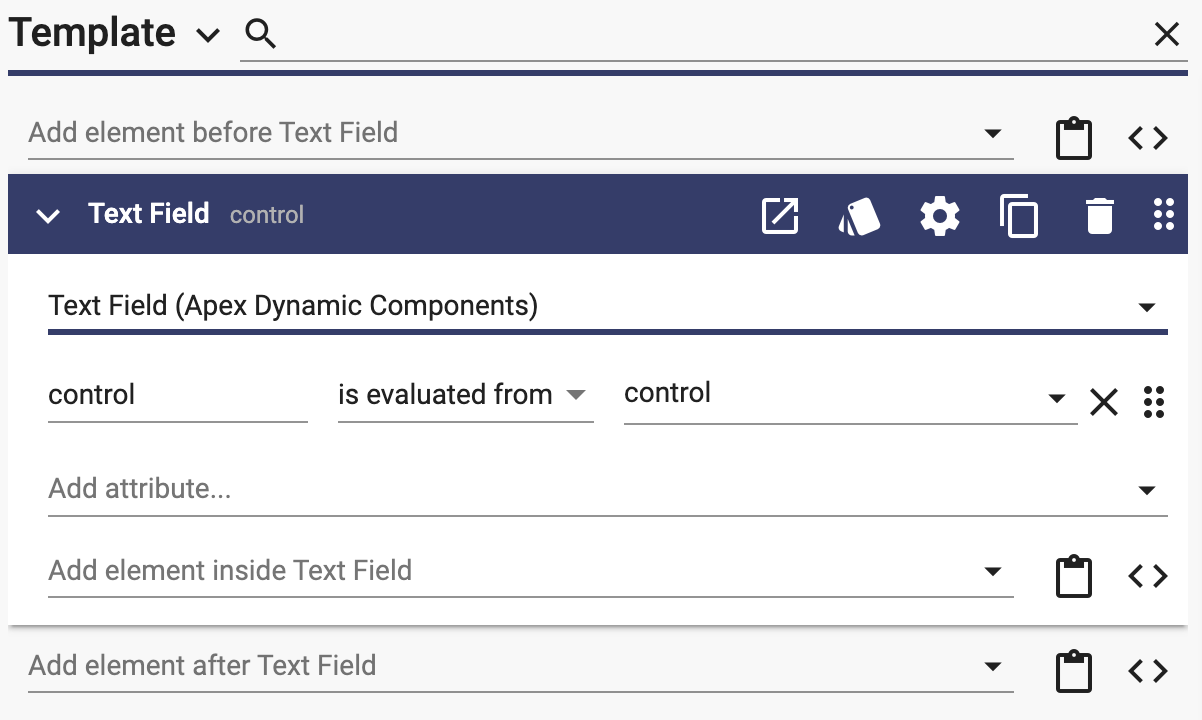Open Add element before Text Field dropdown
Screen dimensions: 1202x720
point(993,133)
